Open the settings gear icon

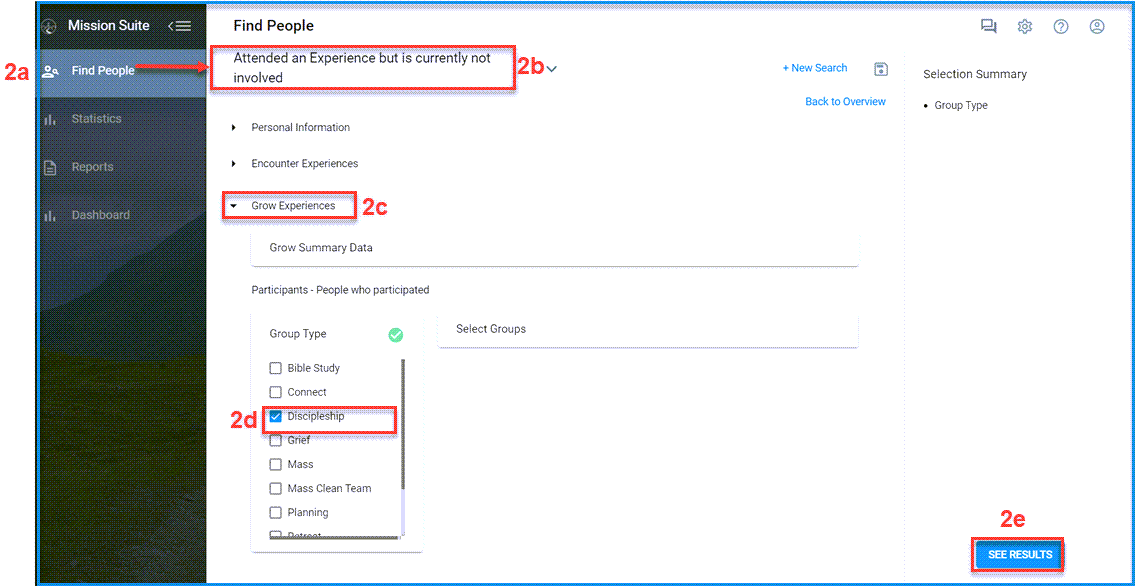(x=1024, y=27)
